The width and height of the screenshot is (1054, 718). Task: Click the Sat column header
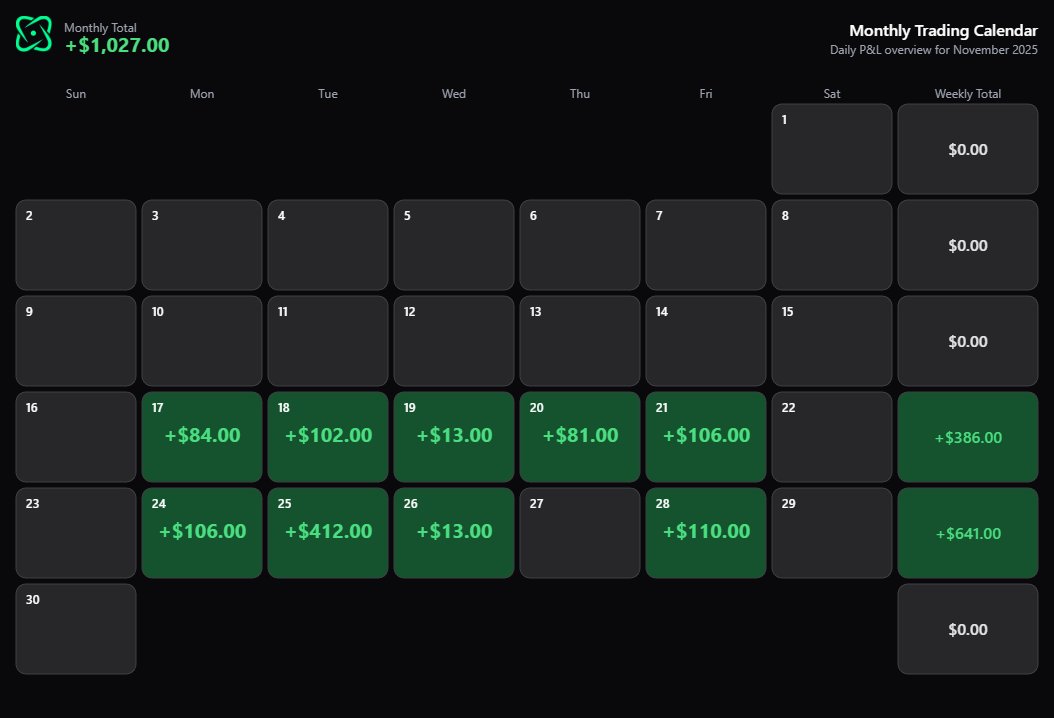point(832,94)
